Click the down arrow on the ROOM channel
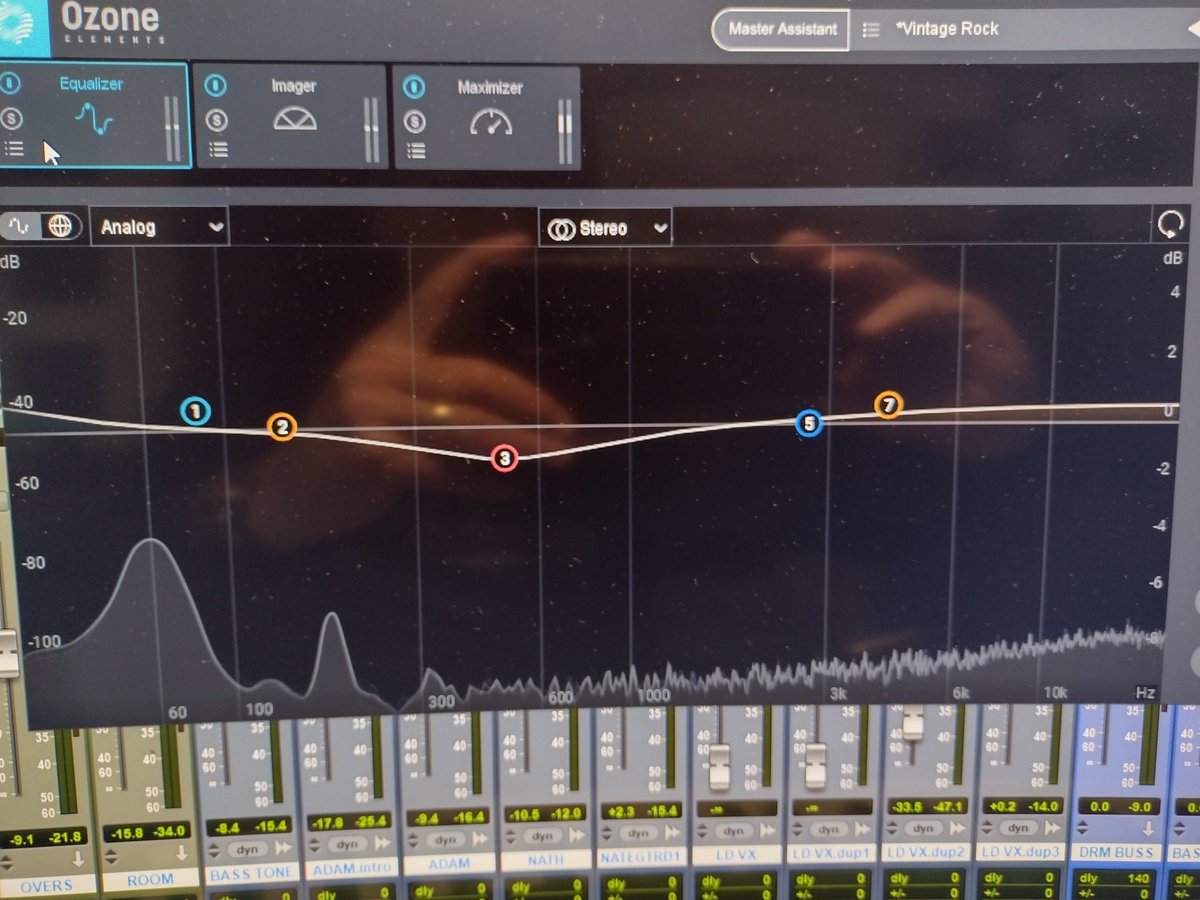The image size is (1200, 900). (x=181, y=853)
